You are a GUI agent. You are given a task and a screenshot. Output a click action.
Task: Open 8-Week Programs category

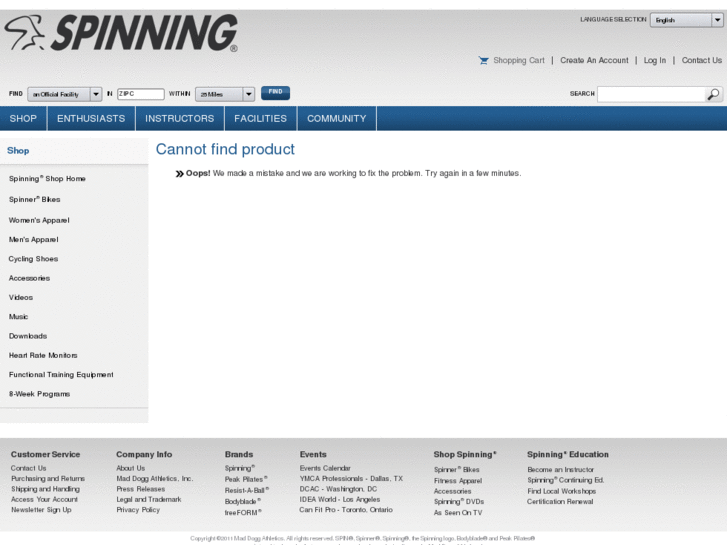39,394
